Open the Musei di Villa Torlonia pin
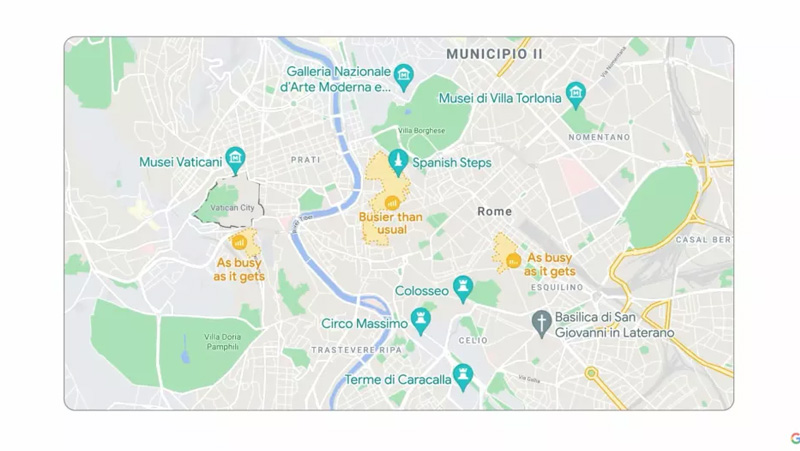The width and height of the screenshot is (800, 451). tap(576, 95)
